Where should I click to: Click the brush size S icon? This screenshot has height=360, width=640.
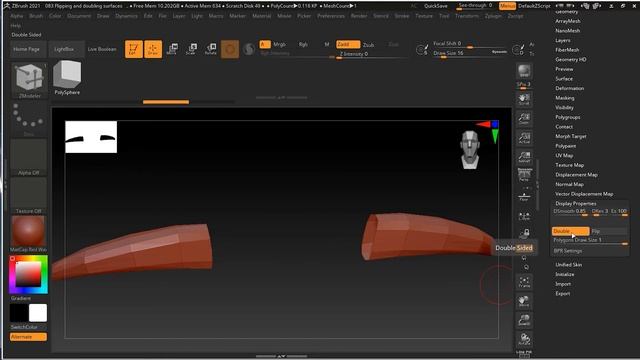(x=422, y=50)
